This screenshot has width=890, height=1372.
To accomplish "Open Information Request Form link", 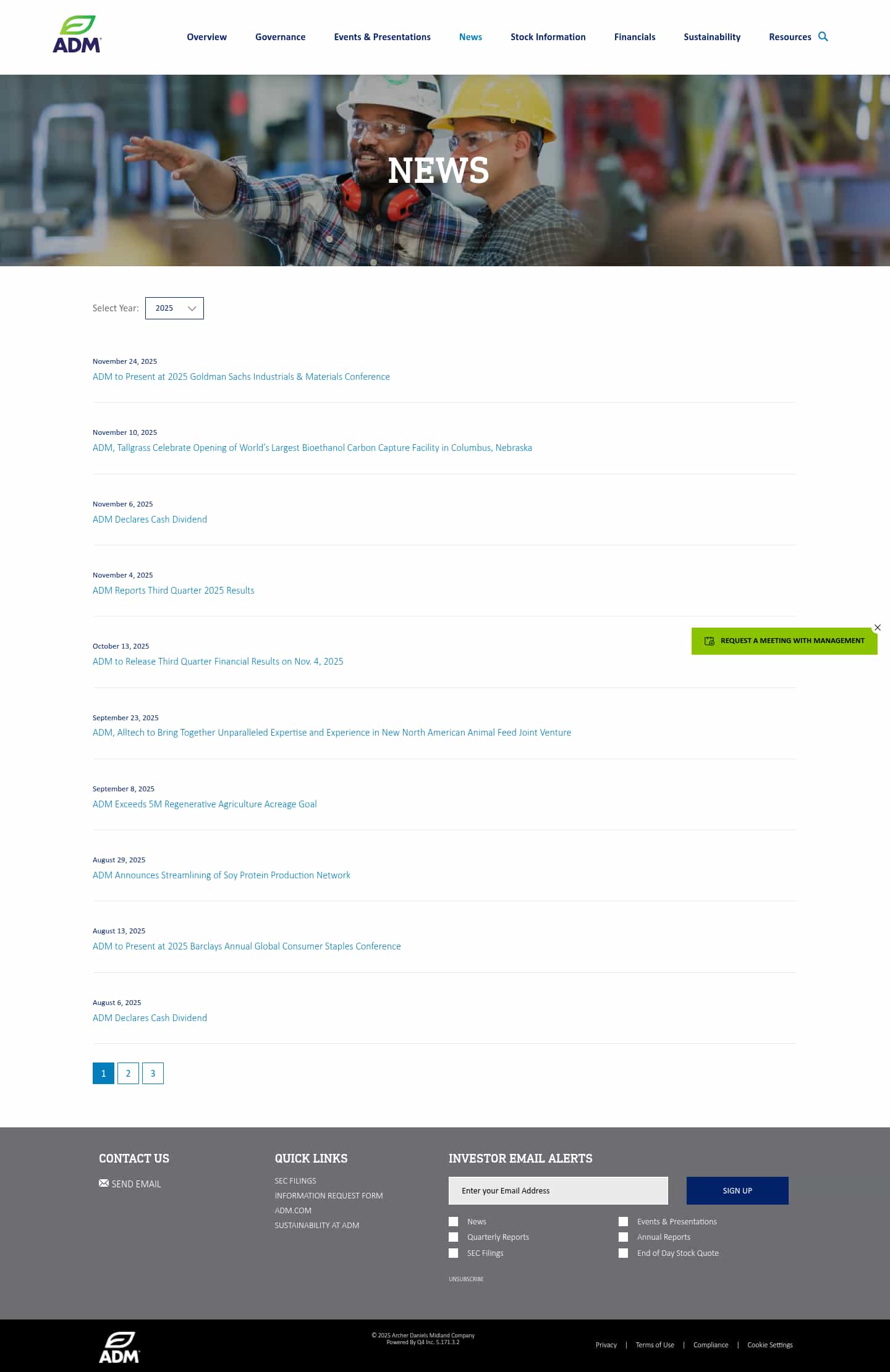I will pyautogui.click(x=329, y=1196).
